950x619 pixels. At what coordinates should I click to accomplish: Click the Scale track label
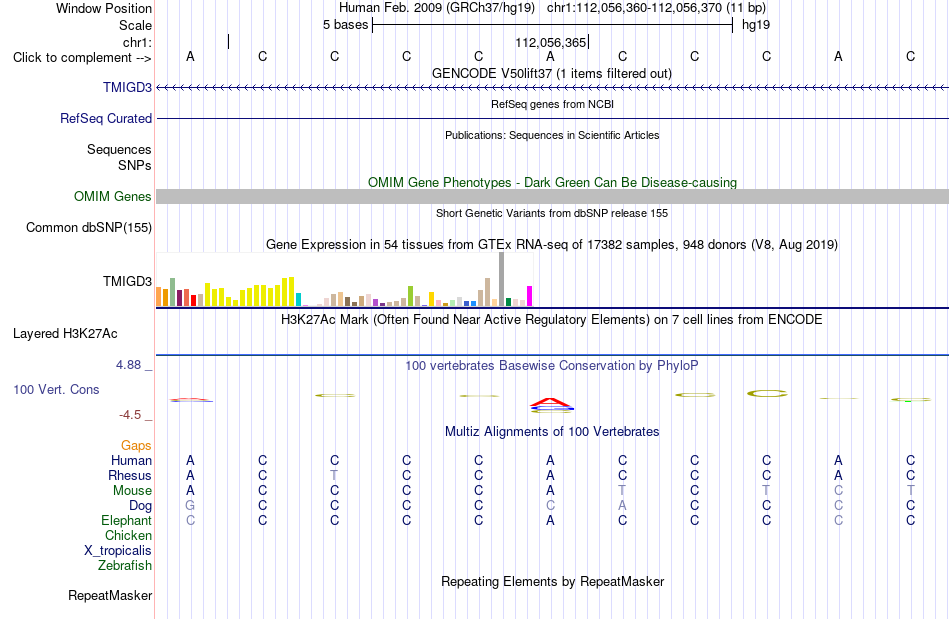coord(135,25)
